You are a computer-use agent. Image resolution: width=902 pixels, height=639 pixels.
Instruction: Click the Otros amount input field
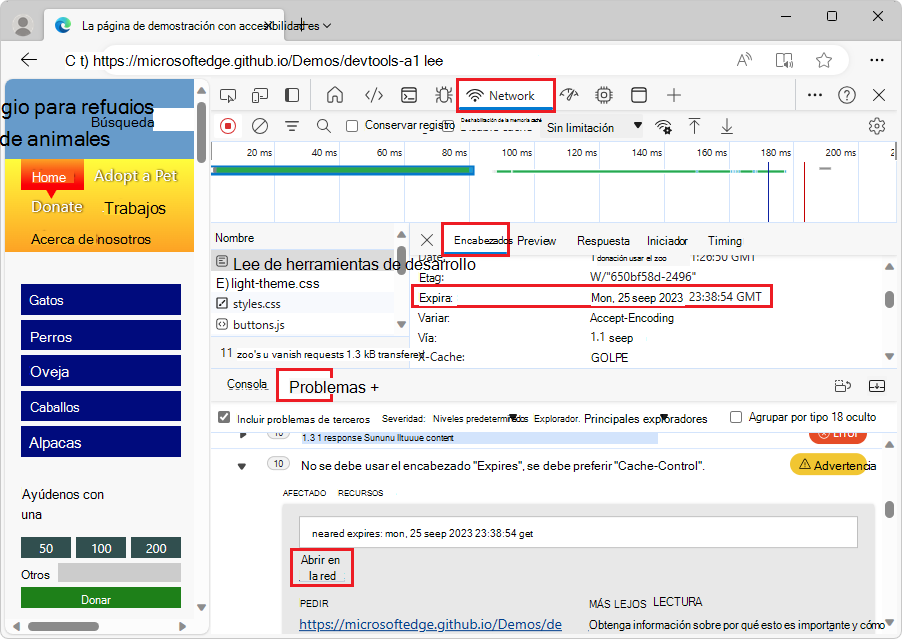click(x=119, y=572)
